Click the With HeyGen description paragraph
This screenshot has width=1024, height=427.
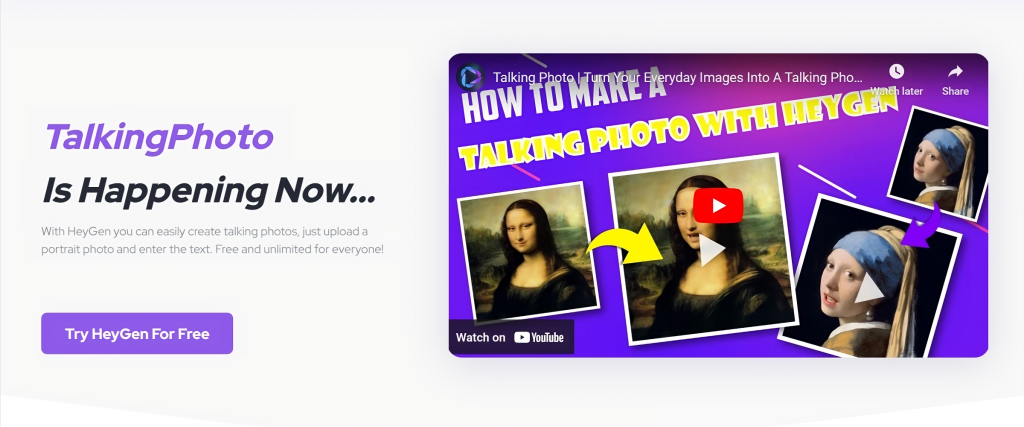212,240
